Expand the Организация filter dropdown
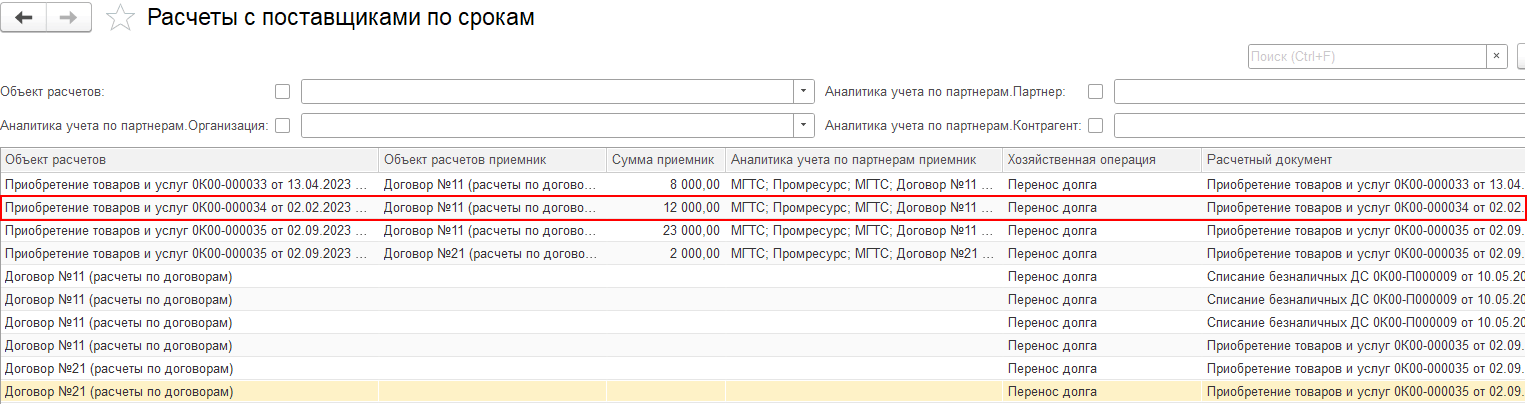The image size is (1530, 404). [x=804, y=126]
